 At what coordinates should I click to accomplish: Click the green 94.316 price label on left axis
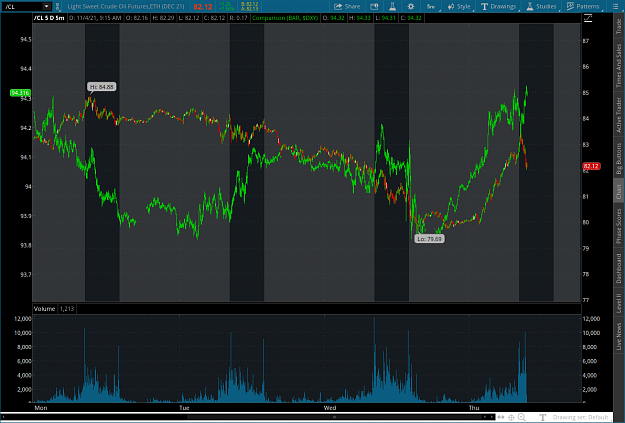pyautogui.click(x=20, y=93)
